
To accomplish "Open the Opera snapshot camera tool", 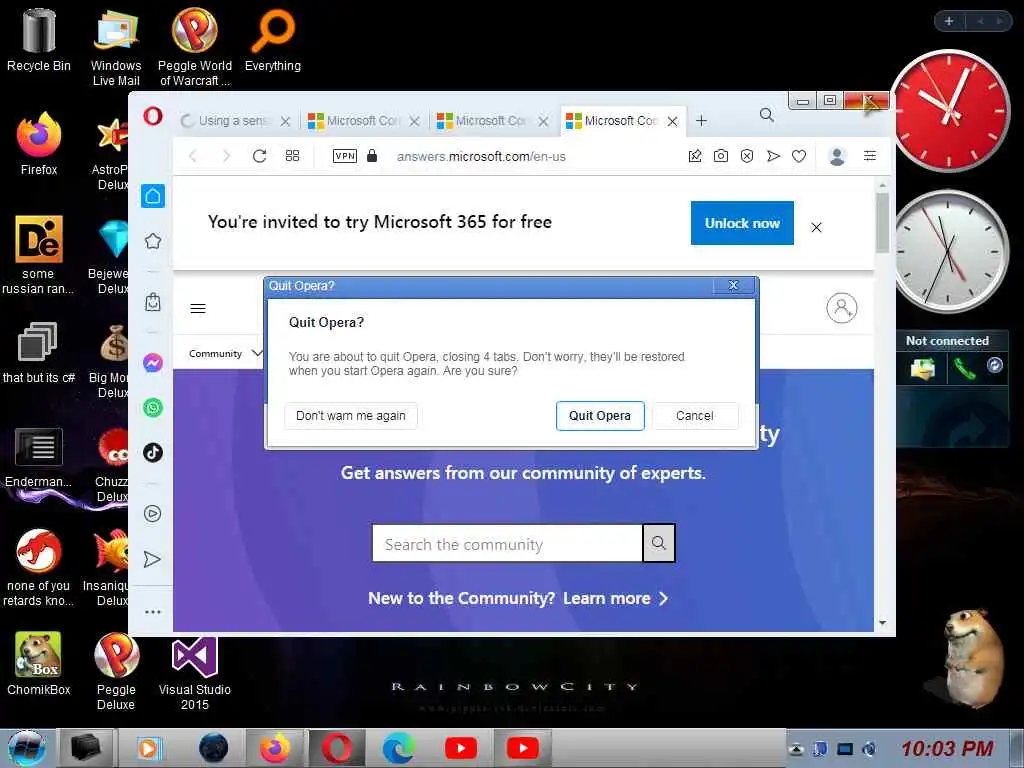I will click(720, 156).
